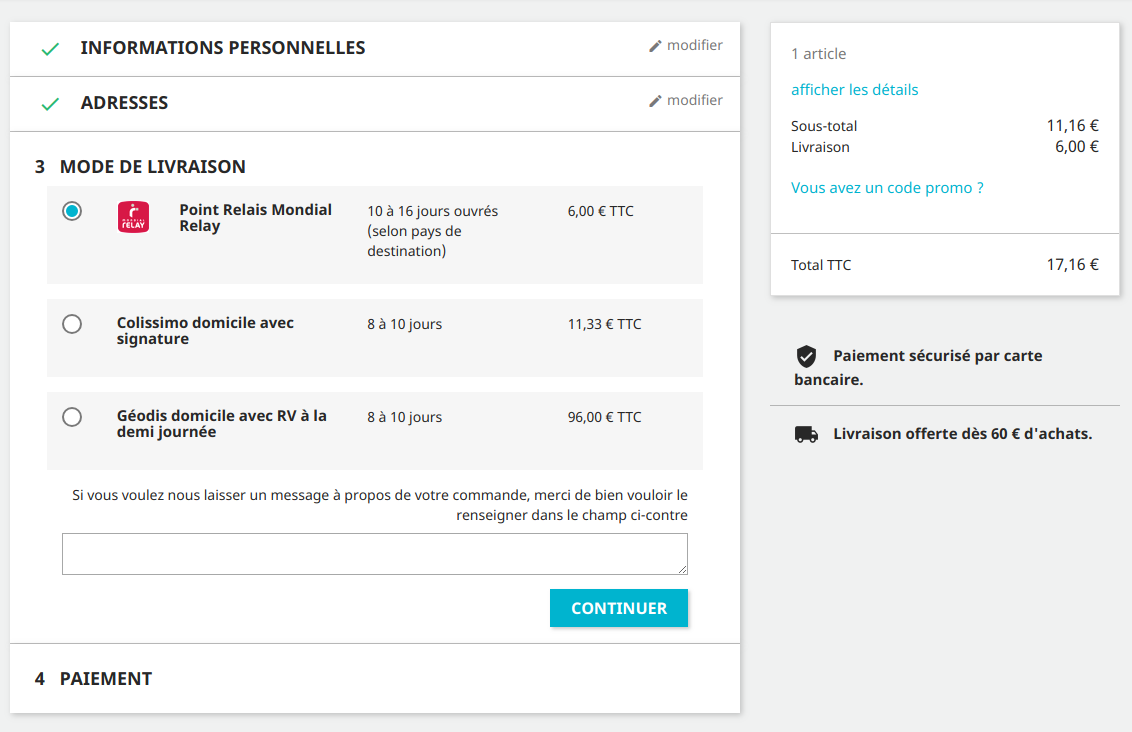The width and height of the screenshot is (1132, 732).
Task: Click the pencil icon beside Informations Personnelles
Action: [x=655, y=46]
